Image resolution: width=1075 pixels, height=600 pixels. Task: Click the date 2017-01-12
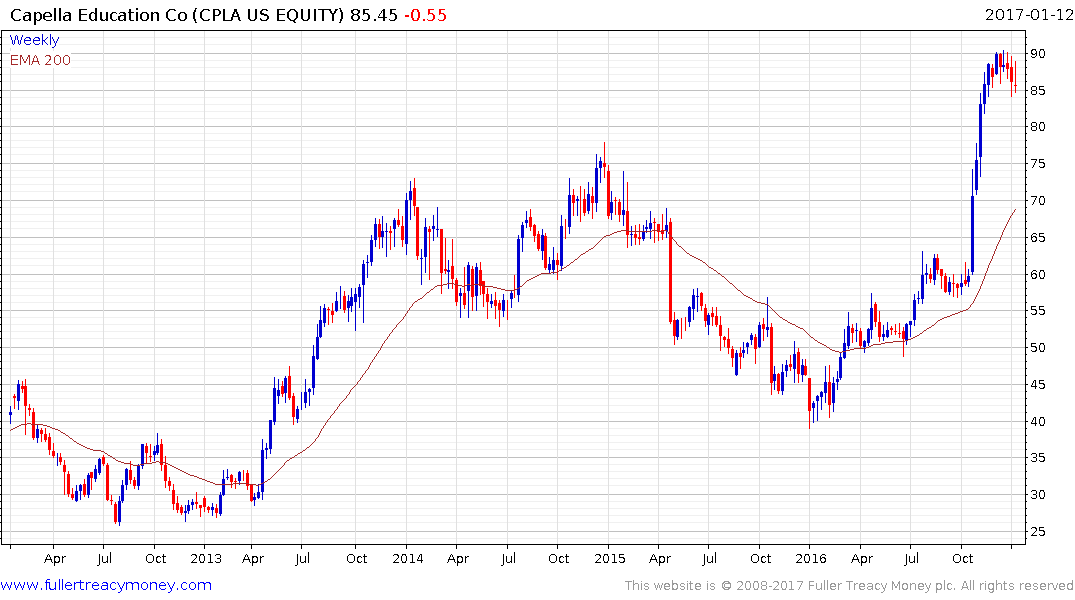coord(1029,14)
